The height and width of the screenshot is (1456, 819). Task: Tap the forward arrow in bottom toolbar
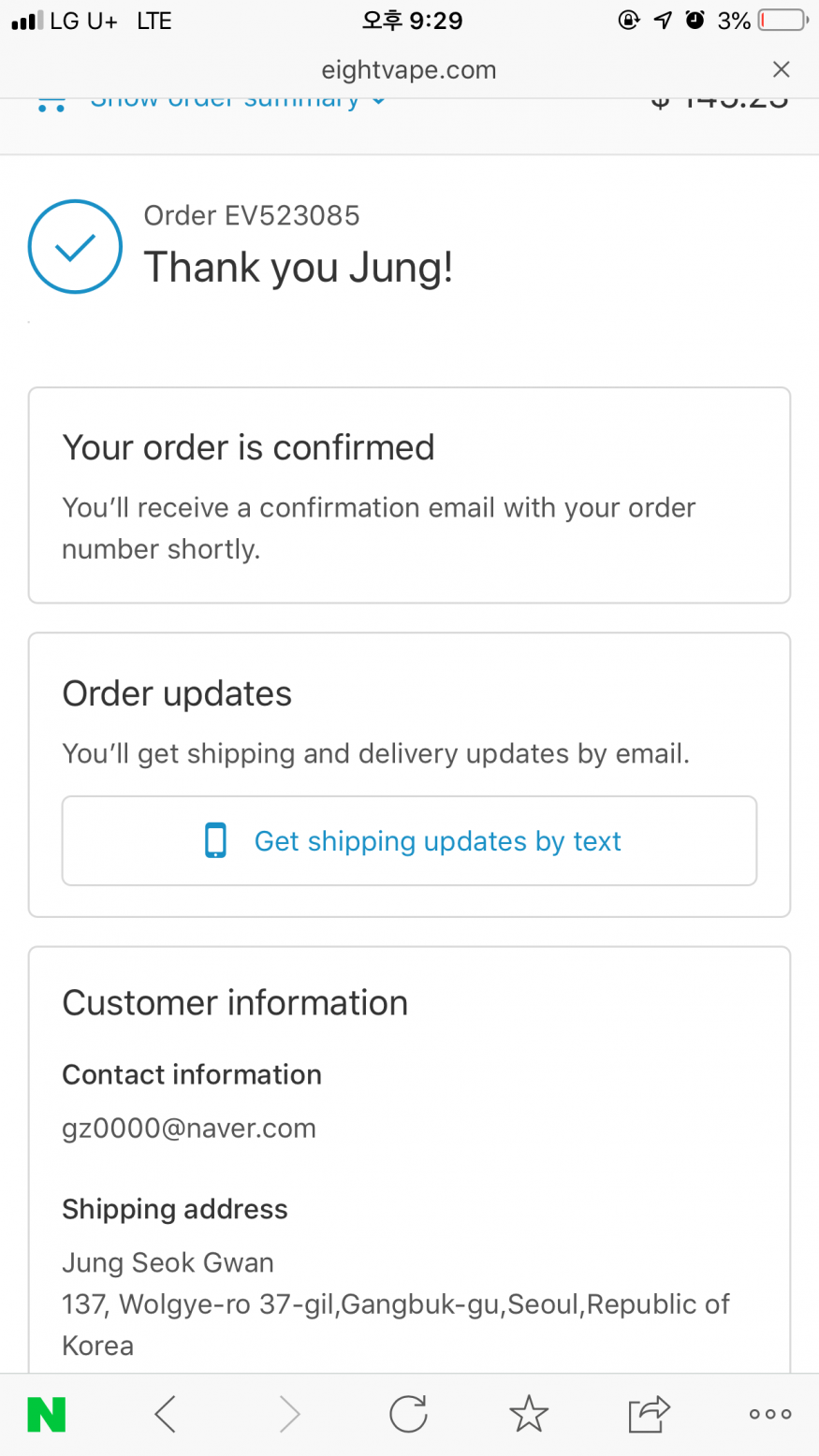pos(290,1414)
